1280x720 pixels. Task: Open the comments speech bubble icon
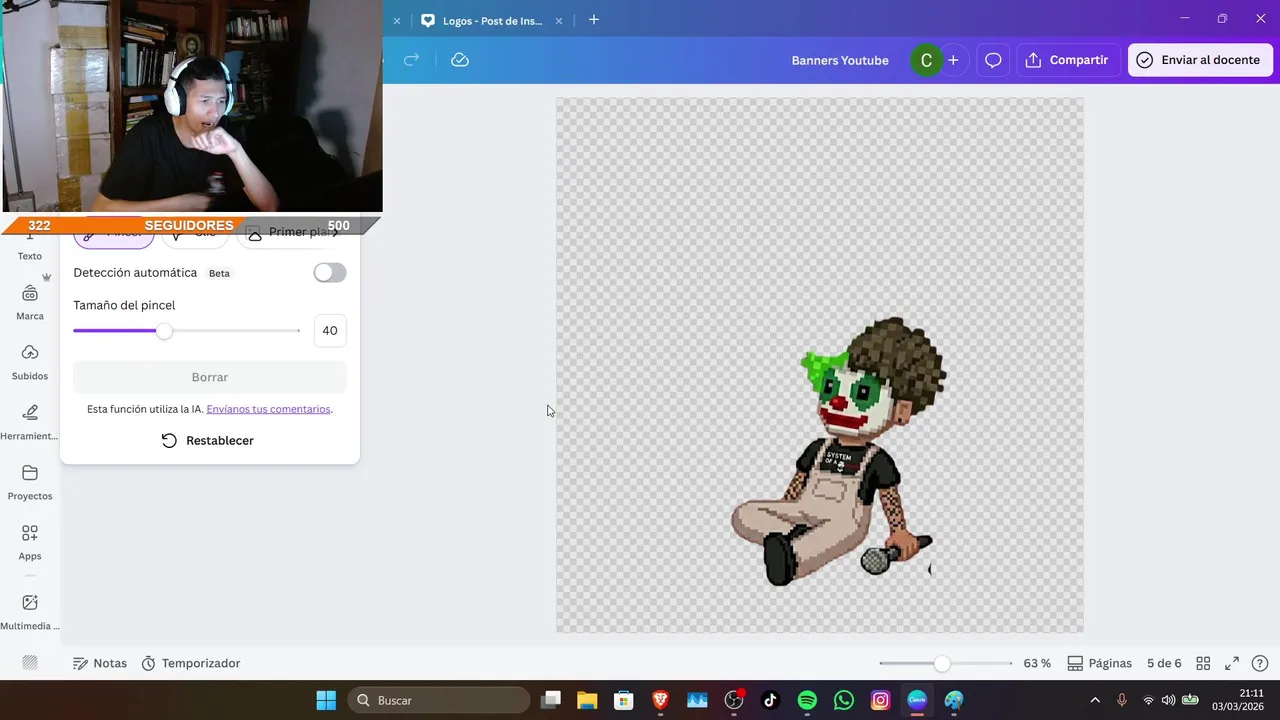(993, 60)
